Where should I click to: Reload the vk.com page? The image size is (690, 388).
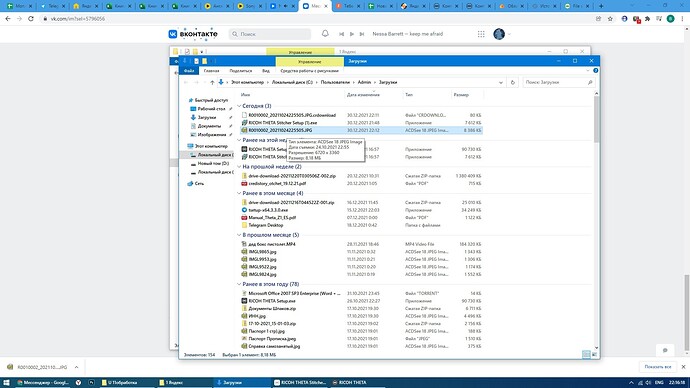click(31, 18)
